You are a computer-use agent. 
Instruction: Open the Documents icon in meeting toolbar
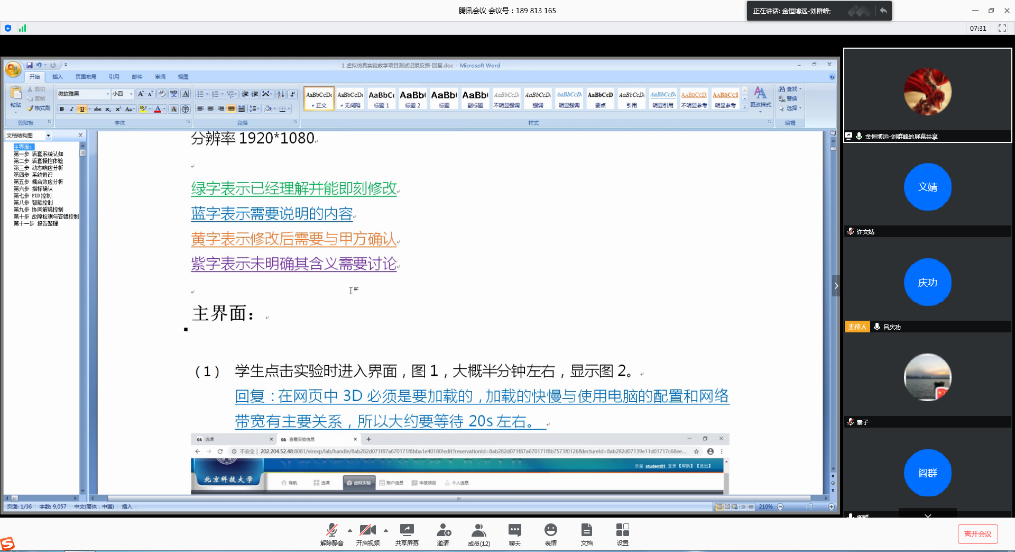pyautogui.click(x=586, y=532)
